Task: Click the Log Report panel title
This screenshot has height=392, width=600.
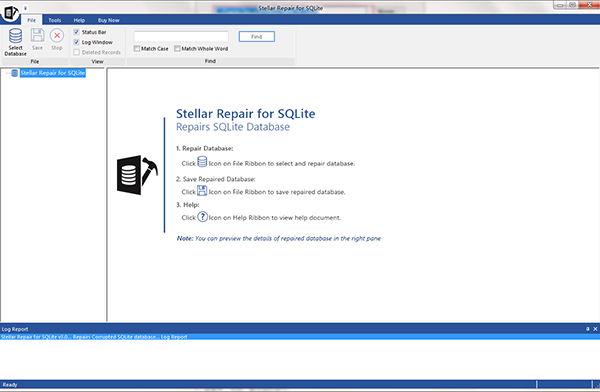Action: tap(15, 329)
